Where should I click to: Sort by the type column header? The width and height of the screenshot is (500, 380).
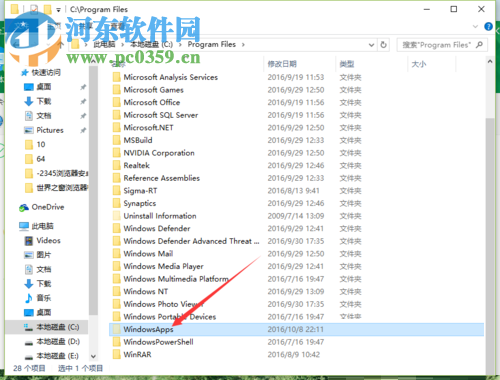pyautogui.click(x=347, y=64)
